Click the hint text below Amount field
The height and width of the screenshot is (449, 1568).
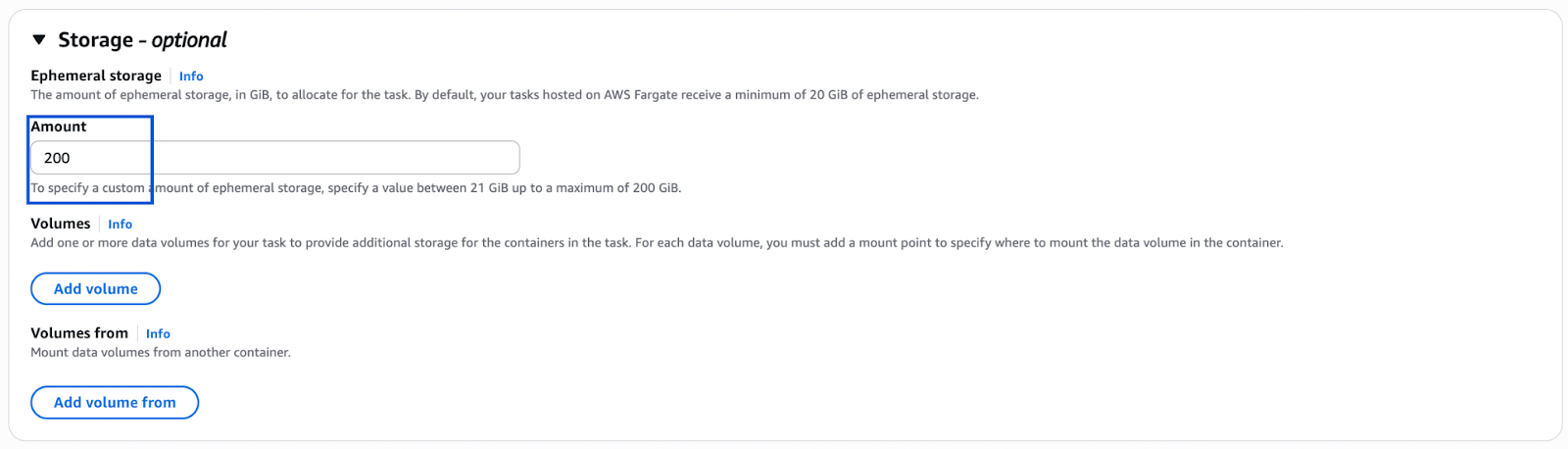tap(356, 188)
